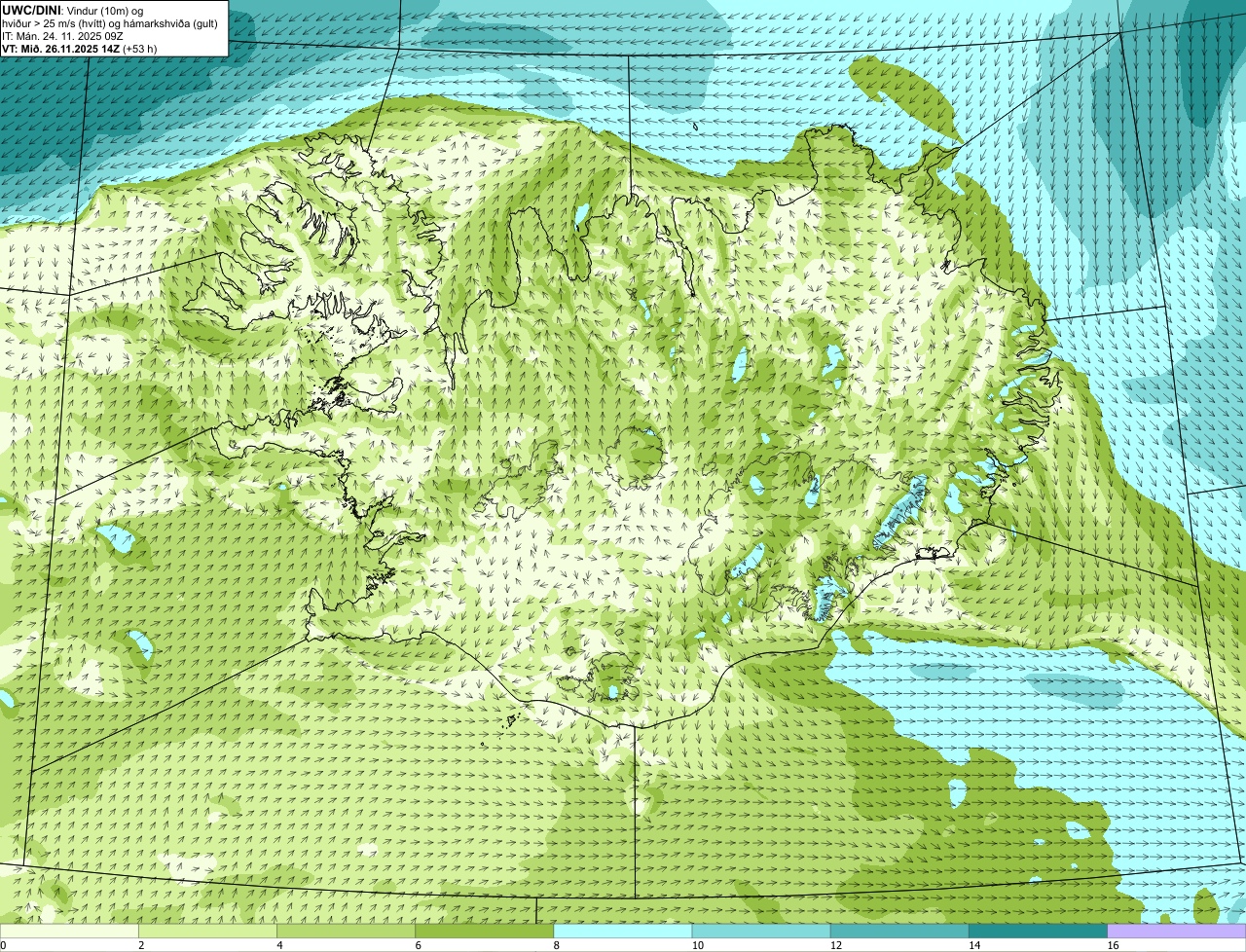Click the 'UWC/DINI: Vindur (10m) og' title line
Screen dimensions: 1246x952
pyautogui.click(x=73, y=10)
